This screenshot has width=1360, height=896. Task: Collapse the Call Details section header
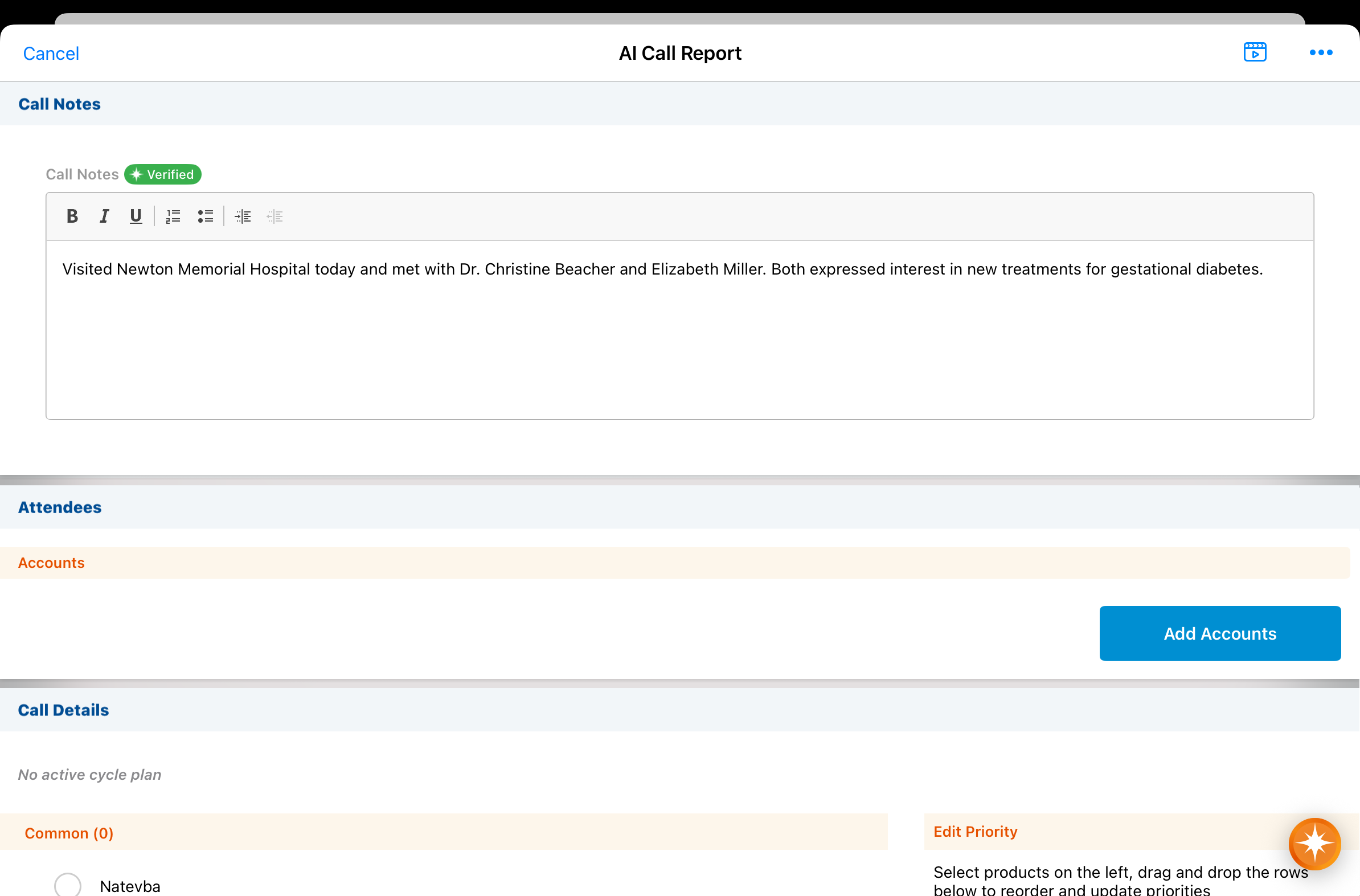point(63,710)
